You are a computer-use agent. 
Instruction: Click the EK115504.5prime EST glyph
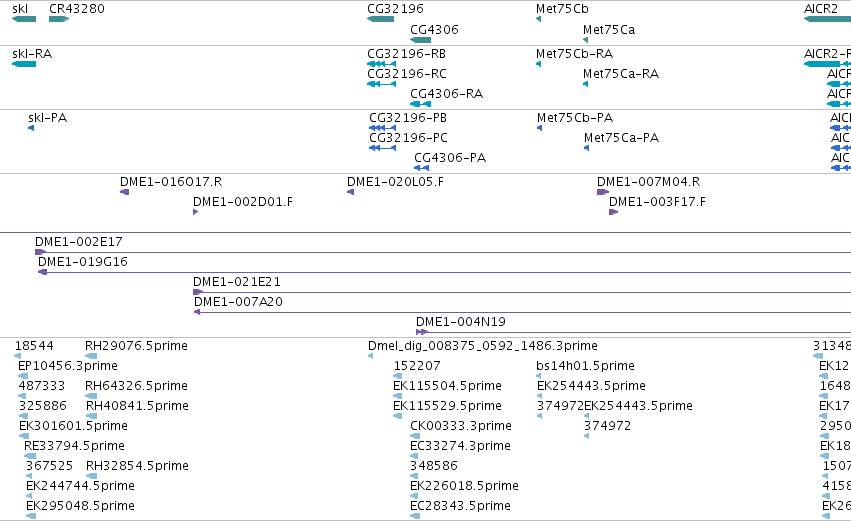click(398, 396)
